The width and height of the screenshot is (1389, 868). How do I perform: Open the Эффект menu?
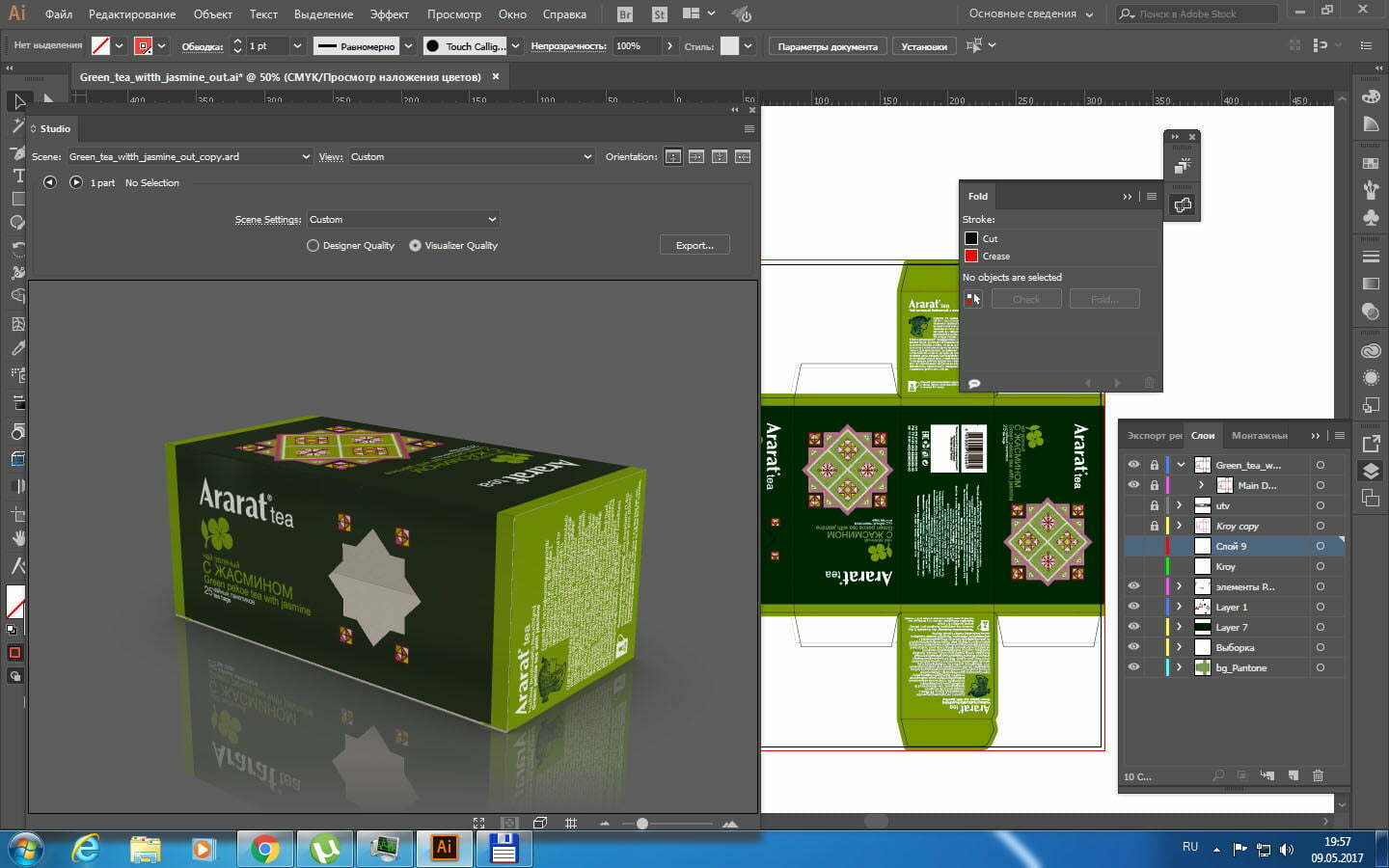pos(389,14)
